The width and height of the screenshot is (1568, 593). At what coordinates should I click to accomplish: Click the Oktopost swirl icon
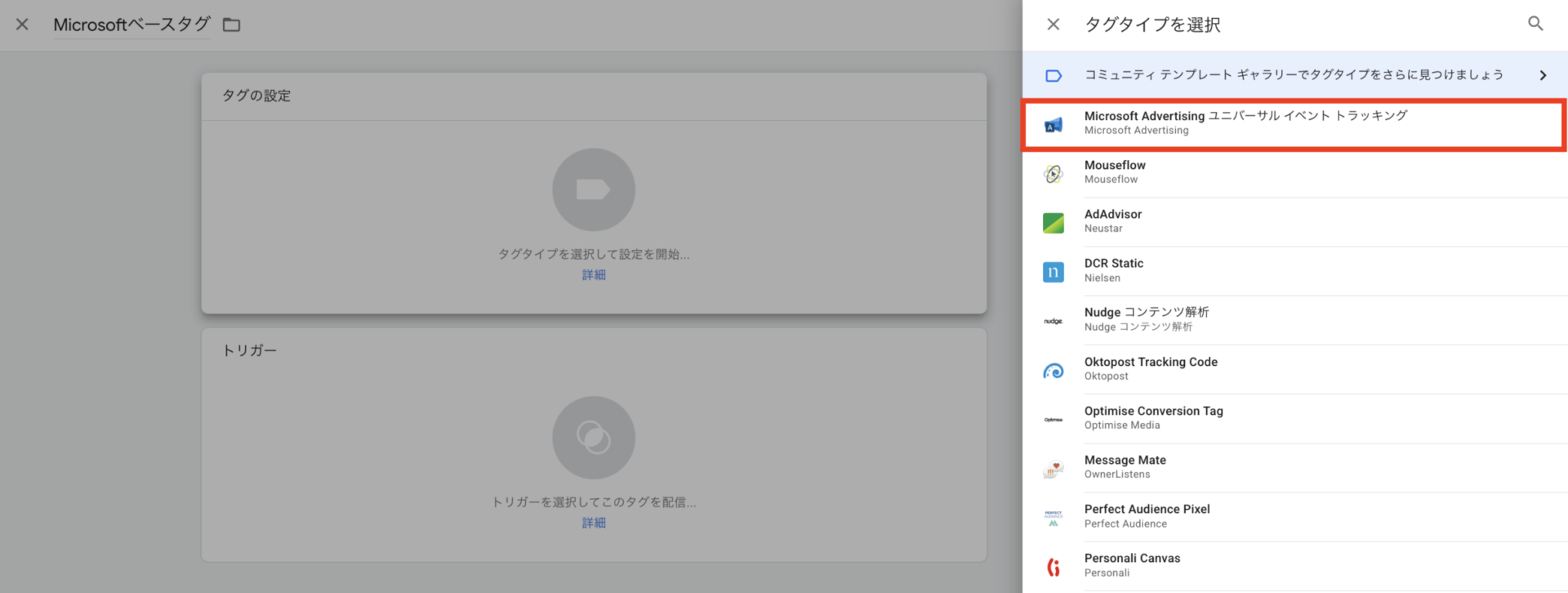click(1053, 371)
